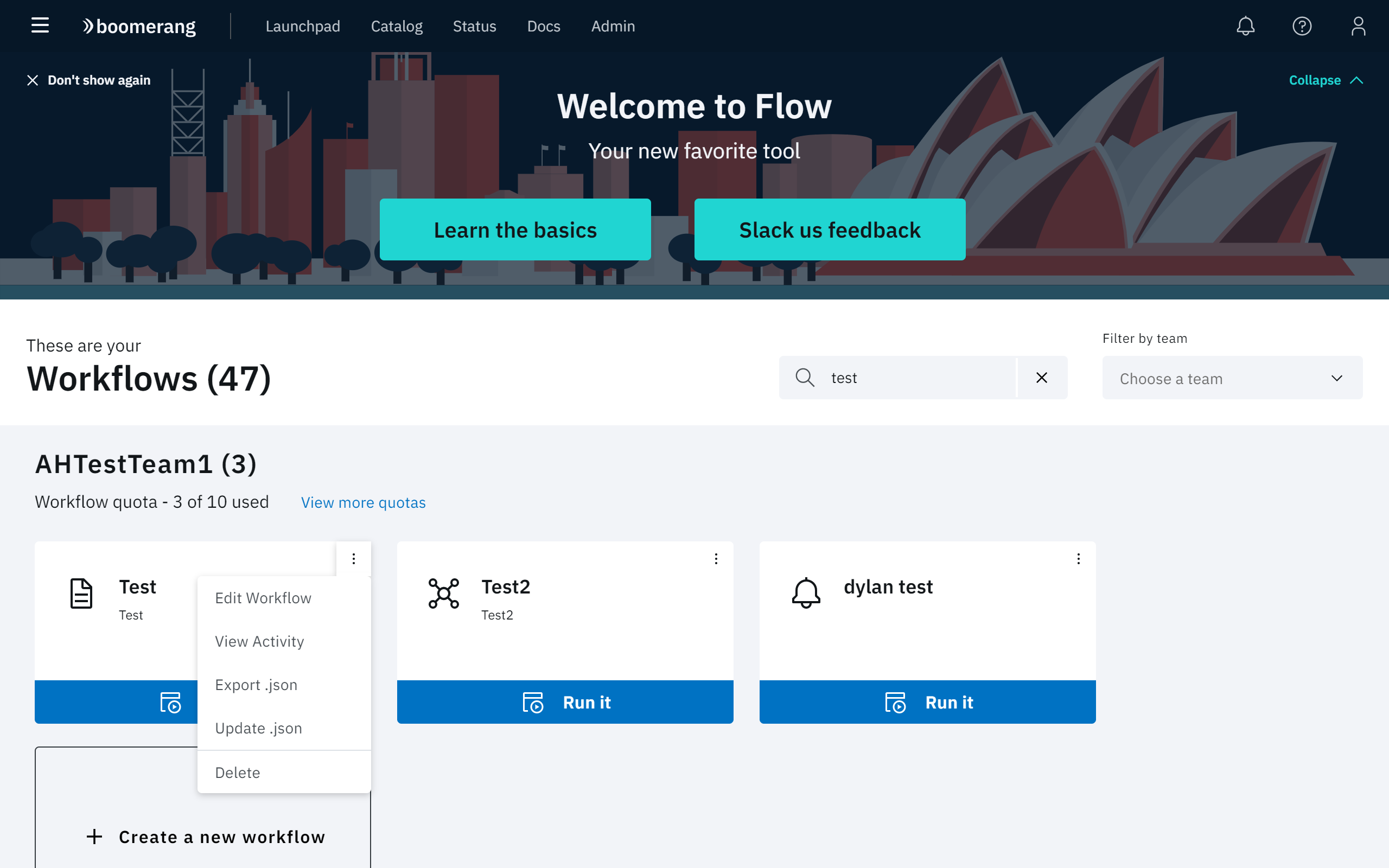The image size is (1389, 868).
Task: Select Delete from the overflow menu
Action: pyautogui.click(x=284, y=772)
